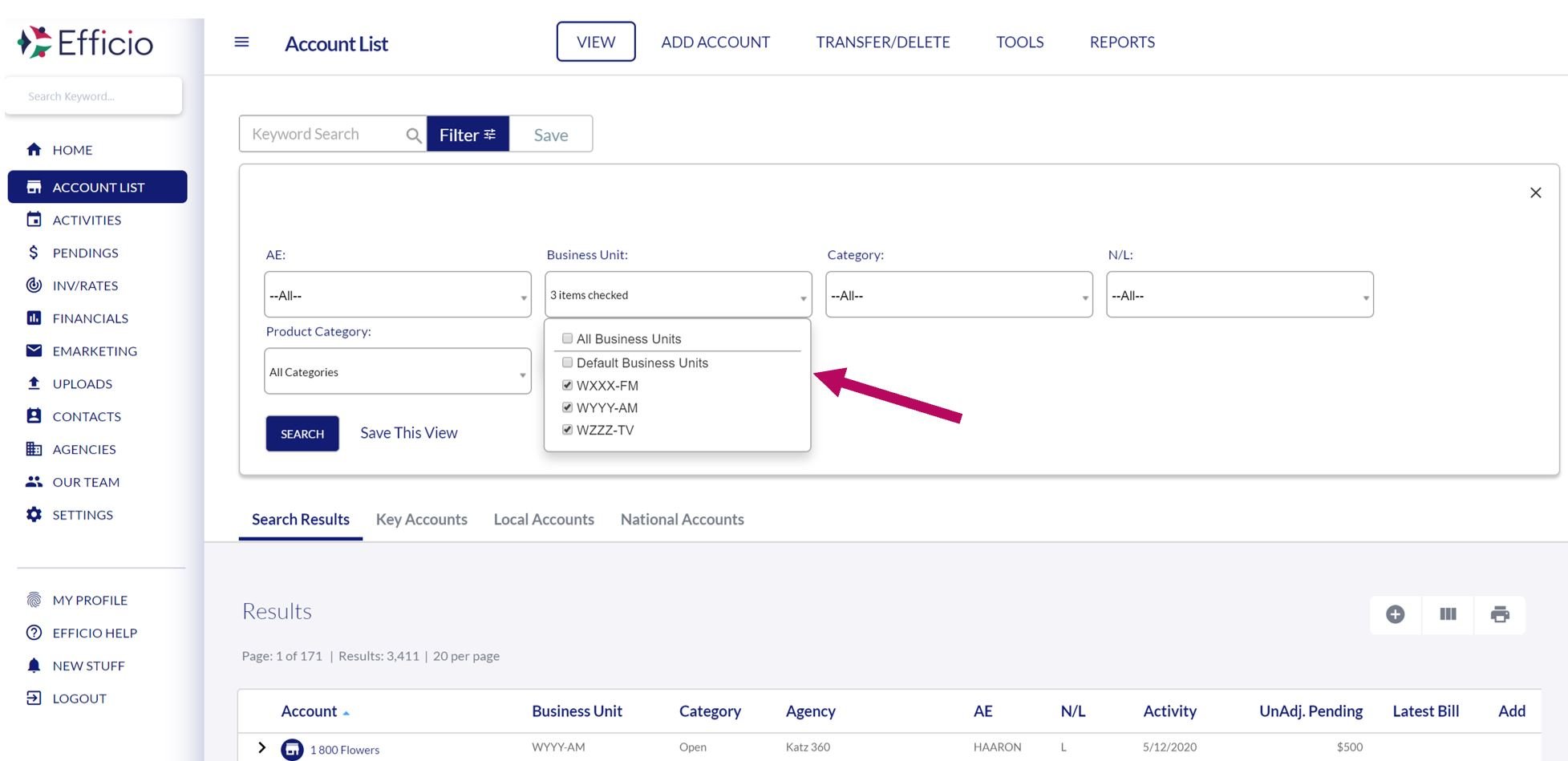This screenshot has height=761, width=1568.
Task: Click the Efficio Help question icon
Action: point(34,633)
